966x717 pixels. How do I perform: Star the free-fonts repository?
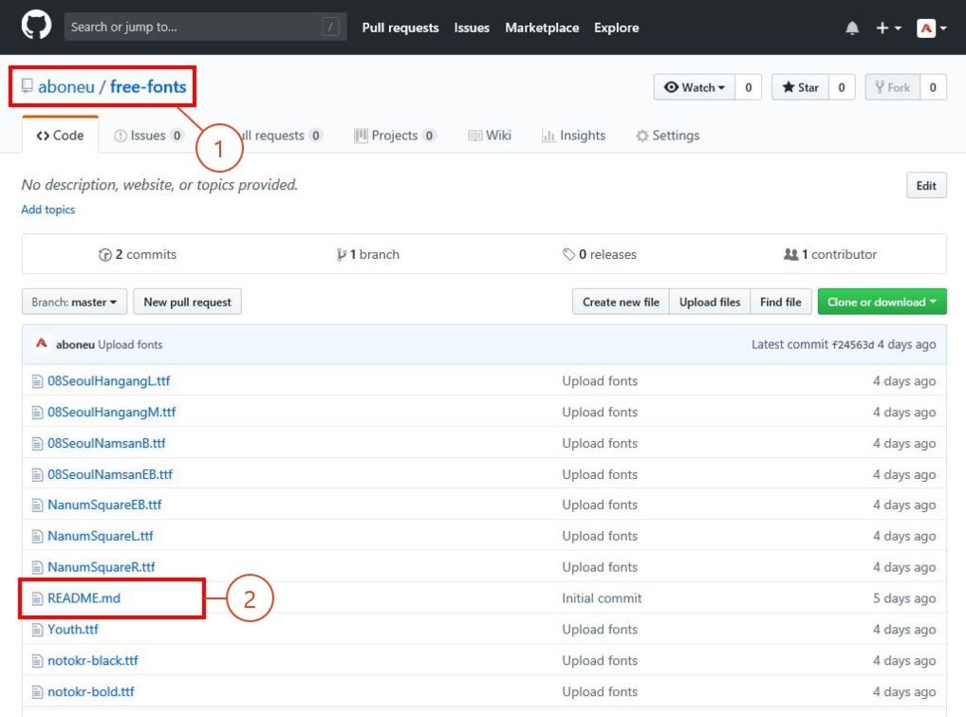(800, 87)
